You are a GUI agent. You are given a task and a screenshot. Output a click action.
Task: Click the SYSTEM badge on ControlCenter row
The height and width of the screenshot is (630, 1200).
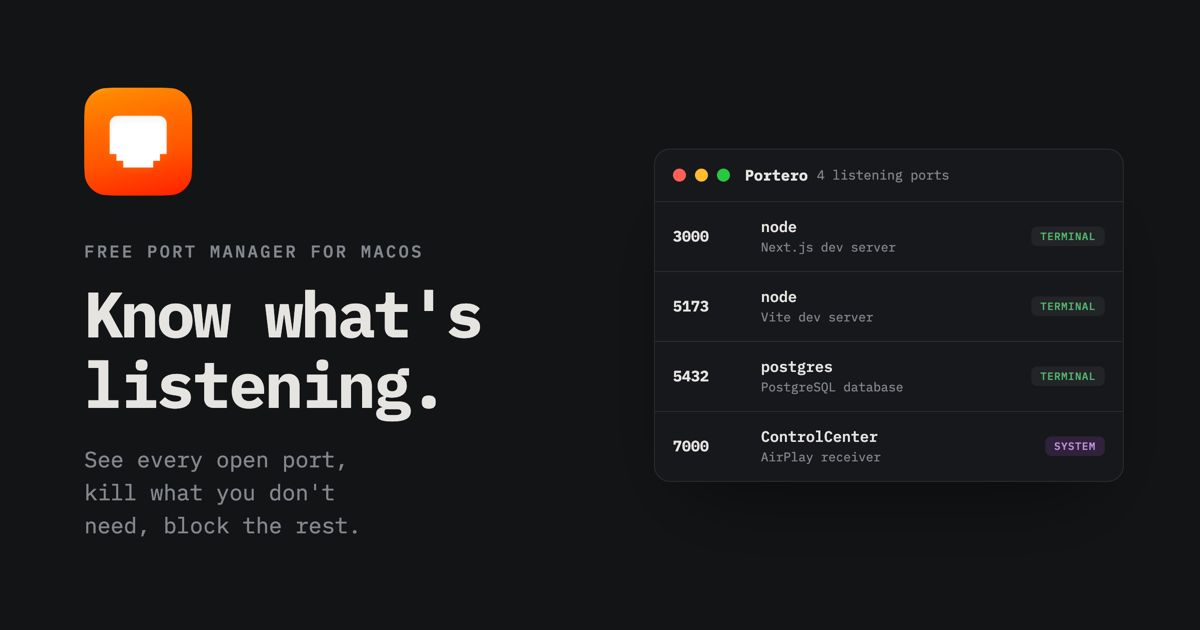(x=1075, y=447)
